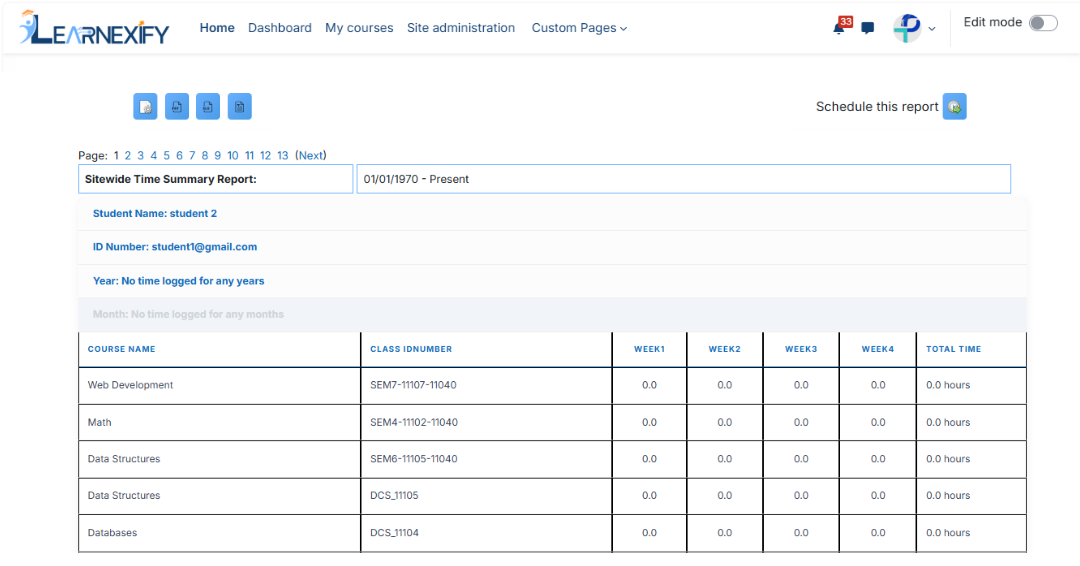Image resolution: width=1080 pixels, height=566 pixels.
Task: Click Month: No time logged row
Action: [552, 315]
